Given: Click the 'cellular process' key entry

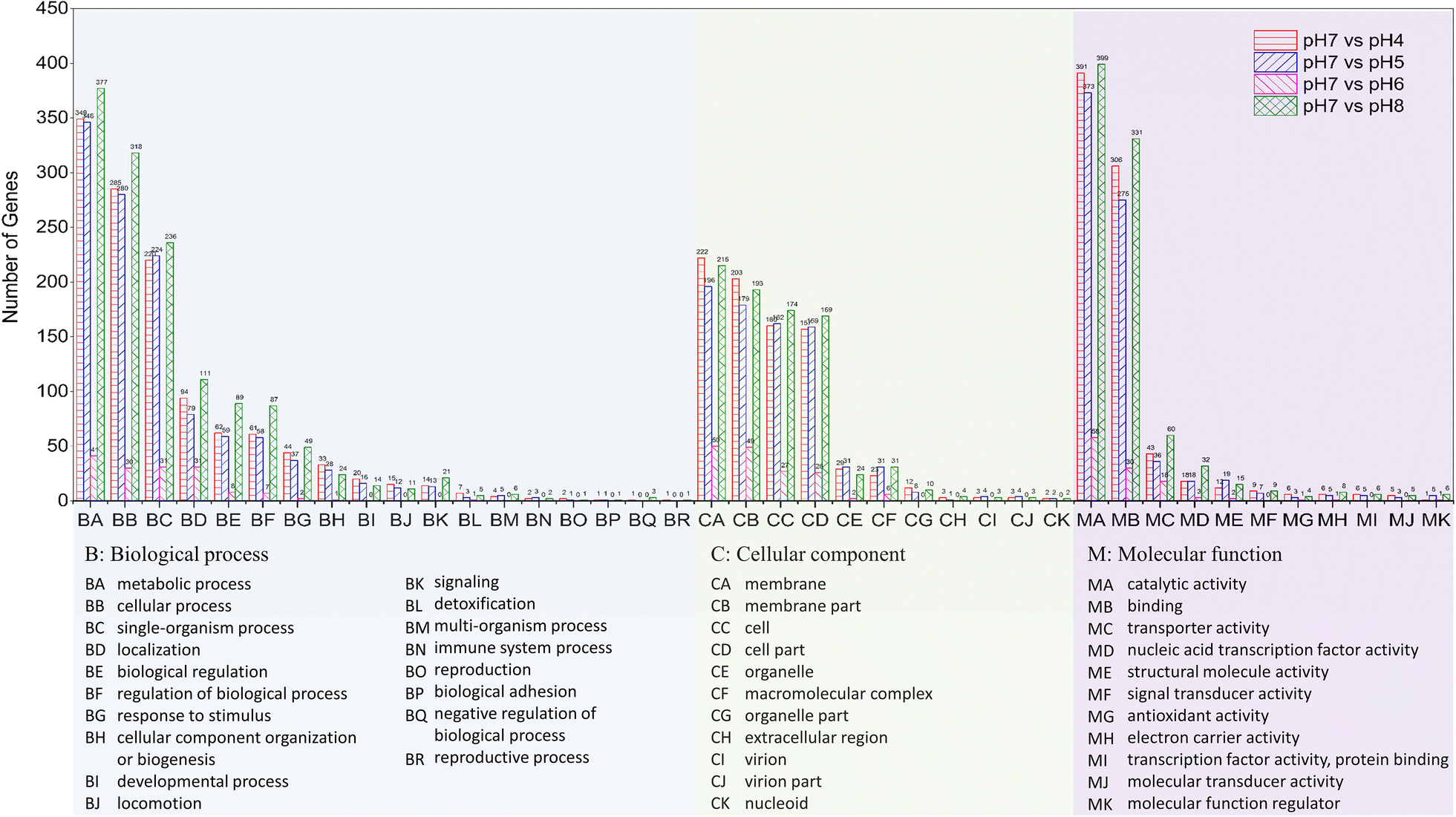Looking at the screenshot, I should pyautogui.click(x=174, y=606).
